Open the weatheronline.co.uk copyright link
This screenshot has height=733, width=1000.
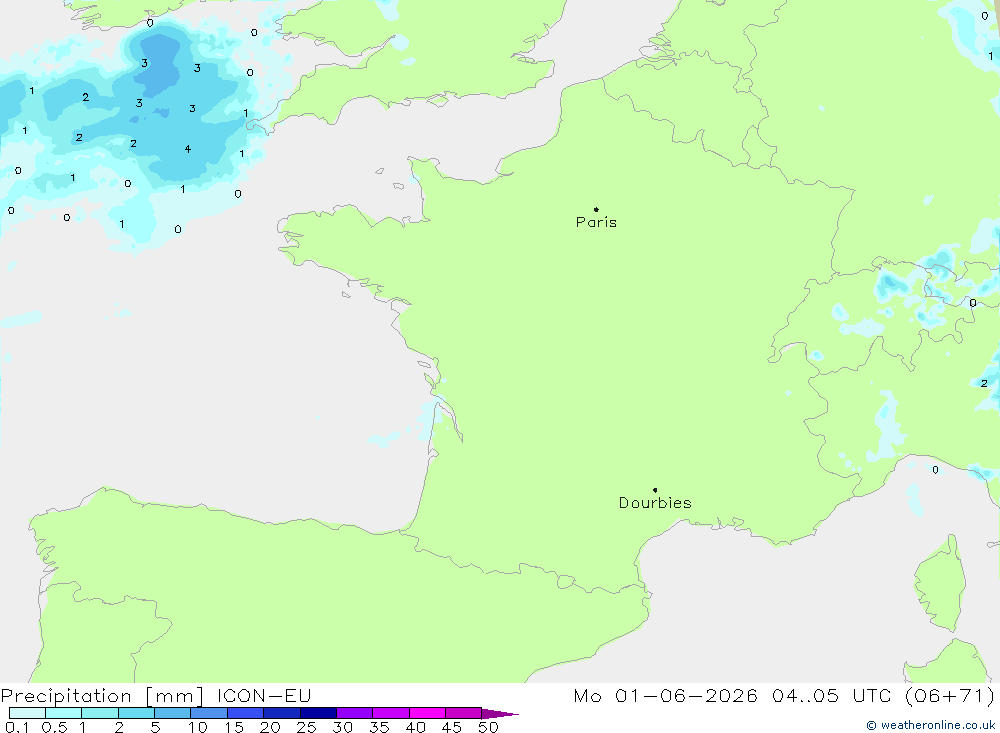click(930, 725)
